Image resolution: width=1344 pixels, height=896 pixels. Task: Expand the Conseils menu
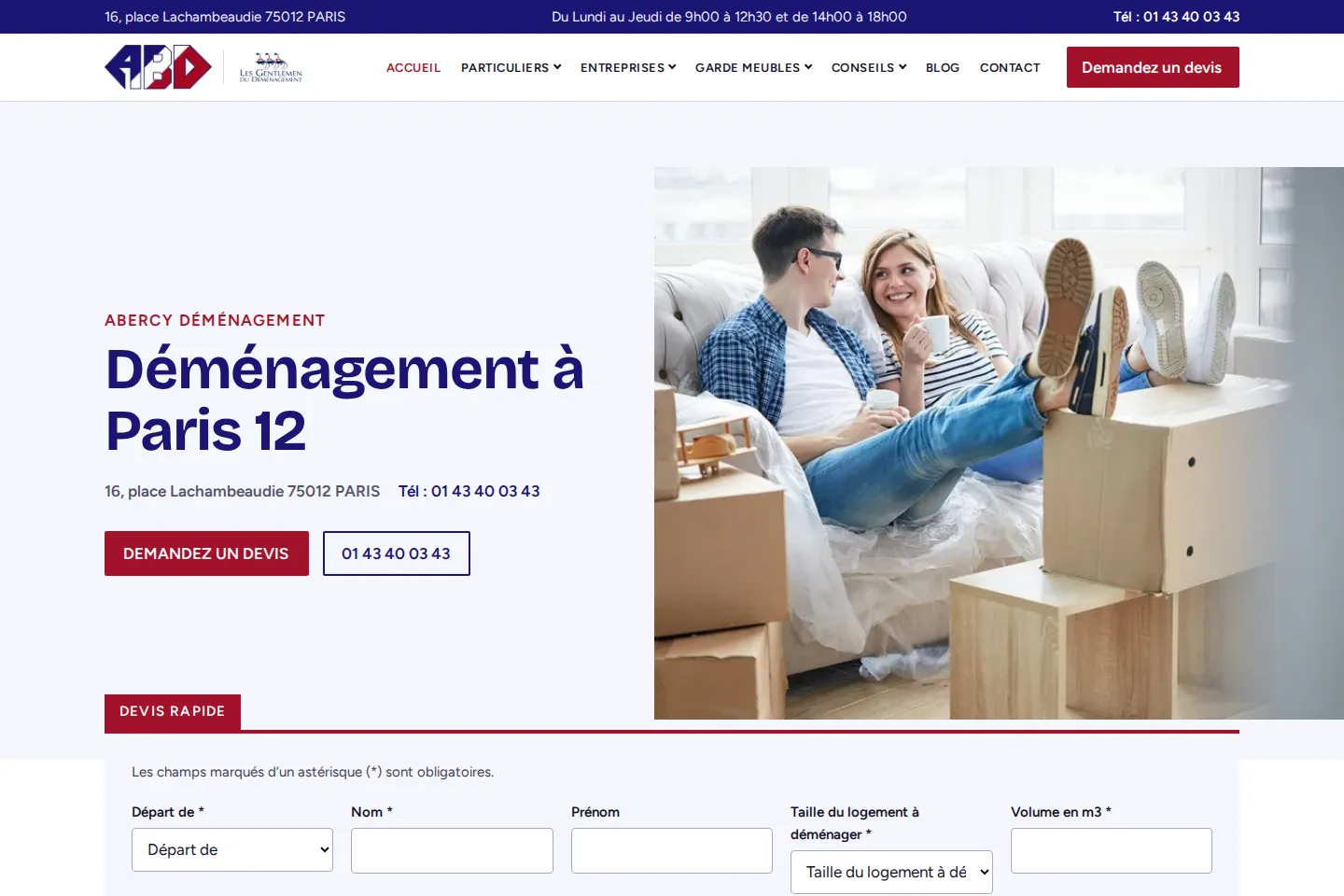click(x=869, y=67)
